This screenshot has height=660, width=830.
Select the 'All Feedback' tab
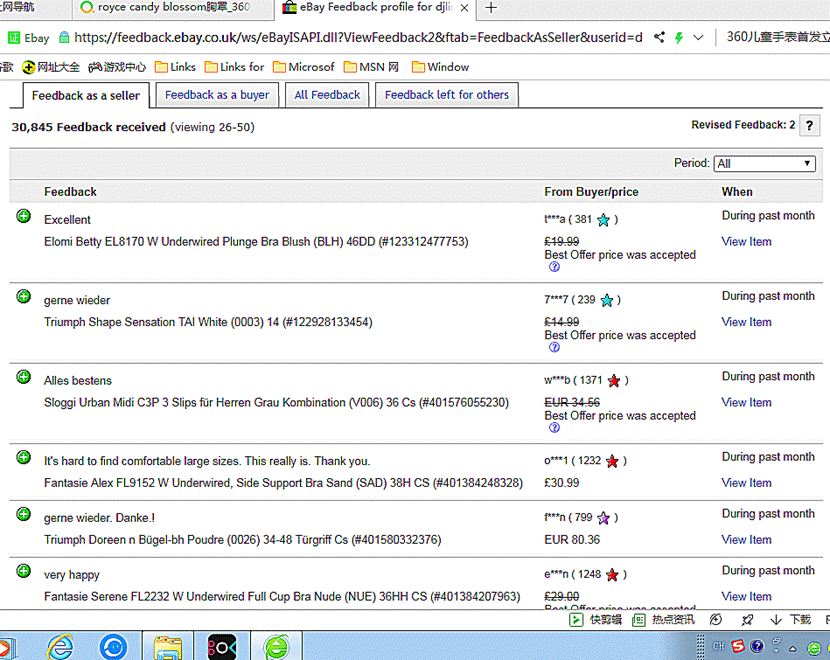tap(327, 95)
